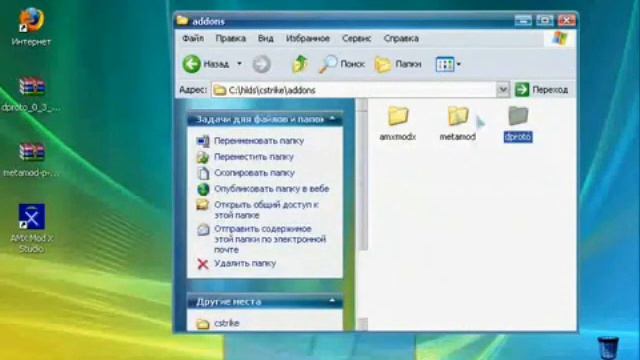This screenshot has height=360, width=640.
Task: Click the red X delete icon
Action: coord(203,264)
